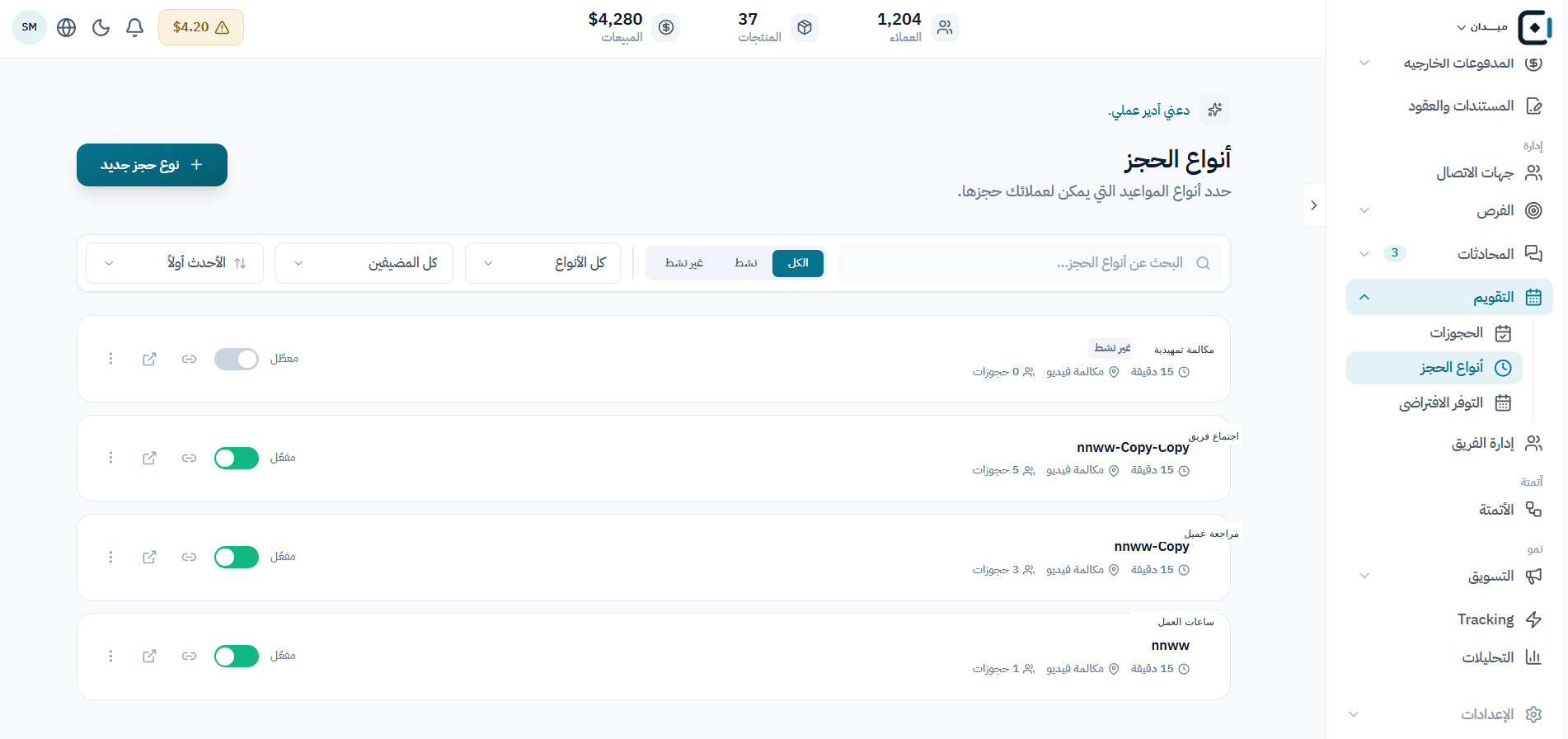Copy link icon for nnww-Copy row
The image size is (1568, 739).
tap(190, 558)
